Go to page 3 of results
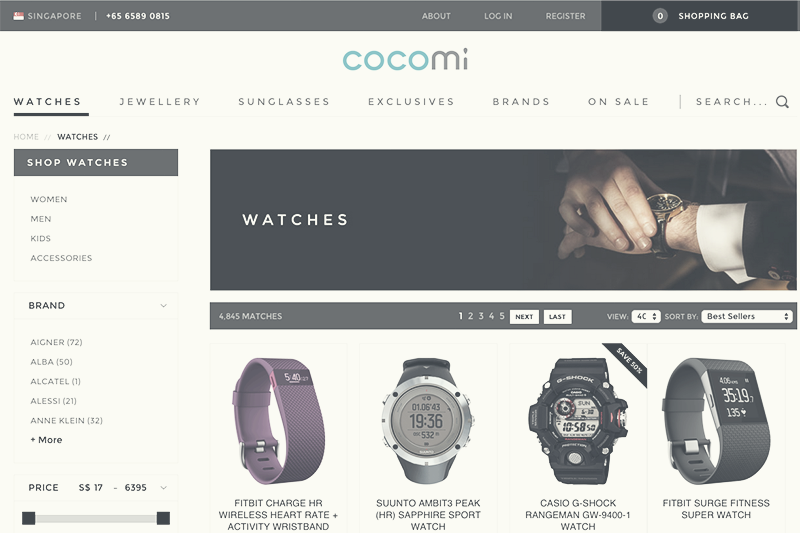This screenshot has width=800, height=533. point(481,316)
